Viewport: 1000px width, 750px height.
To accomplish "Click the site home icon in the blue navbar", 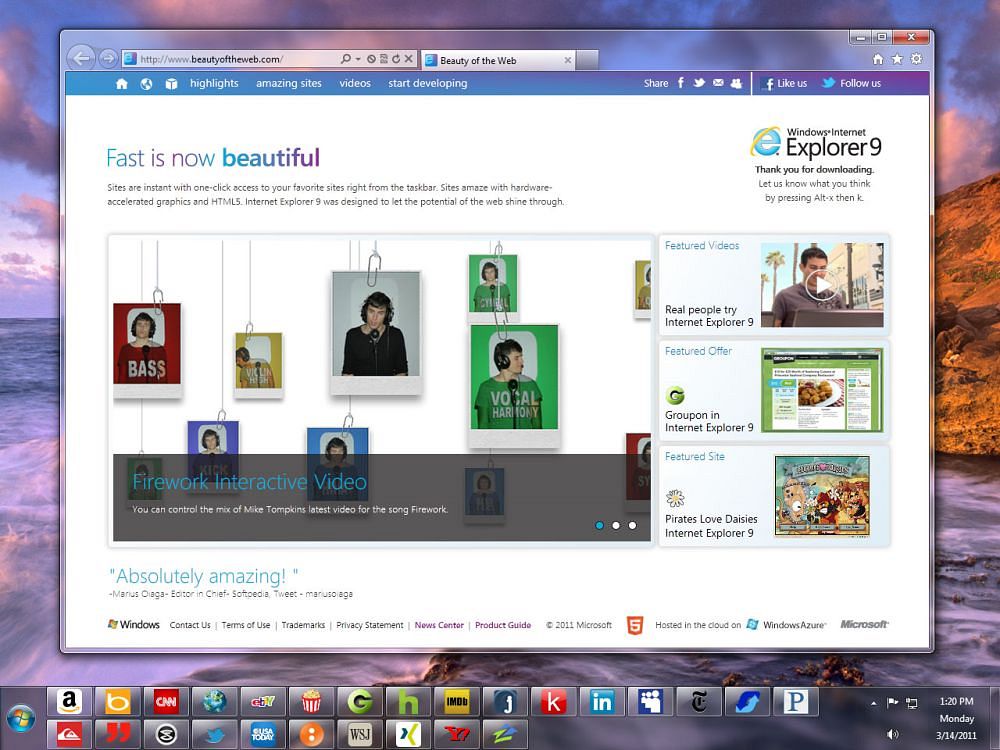I will [x=121, y=84].
